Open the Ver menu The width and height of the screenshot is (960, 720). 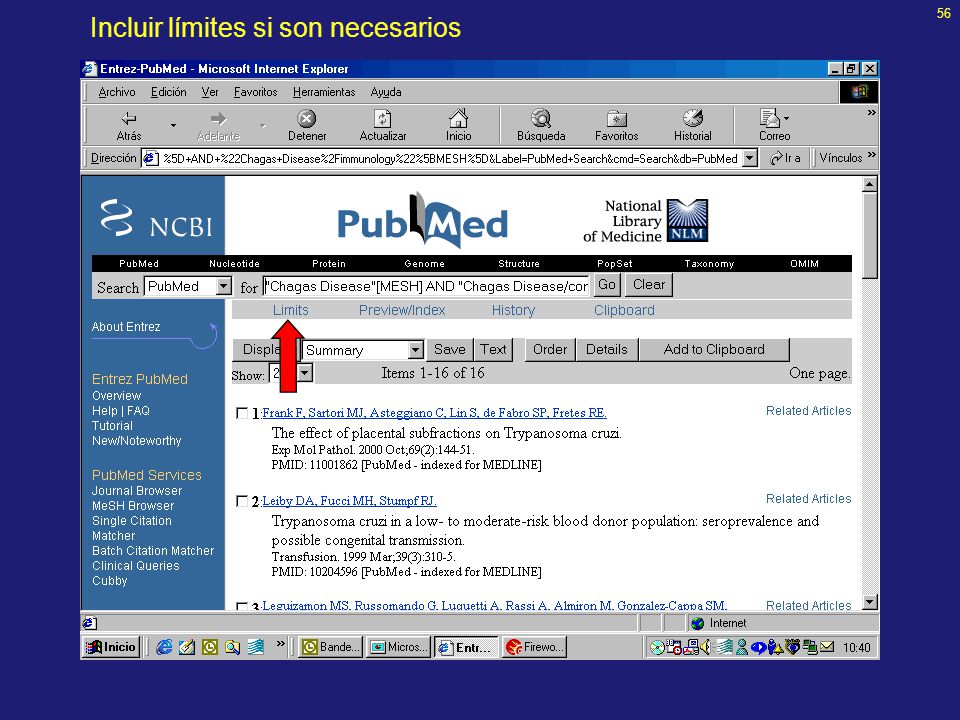(x=210, y=92)
